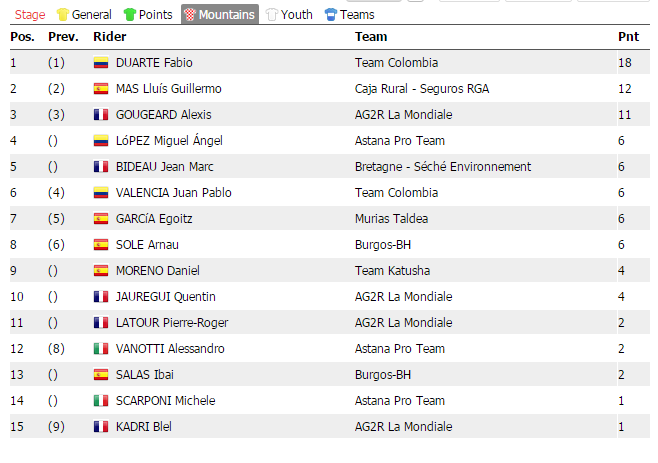This screenshot has width=658, height=463.
Task: Click Spanish flag next to GARCíA Egoitz
Action: 101,219
